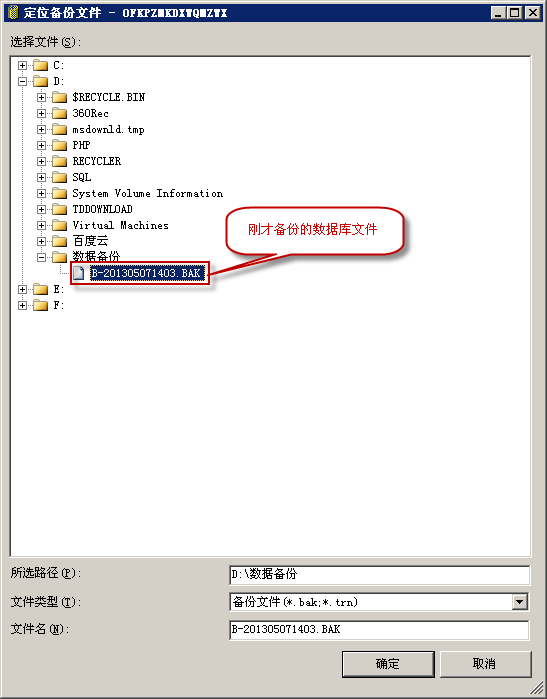Screen dimensions: 547x699
Task: Collapse the 数据备份 folder node
Action: coord(41,257)
